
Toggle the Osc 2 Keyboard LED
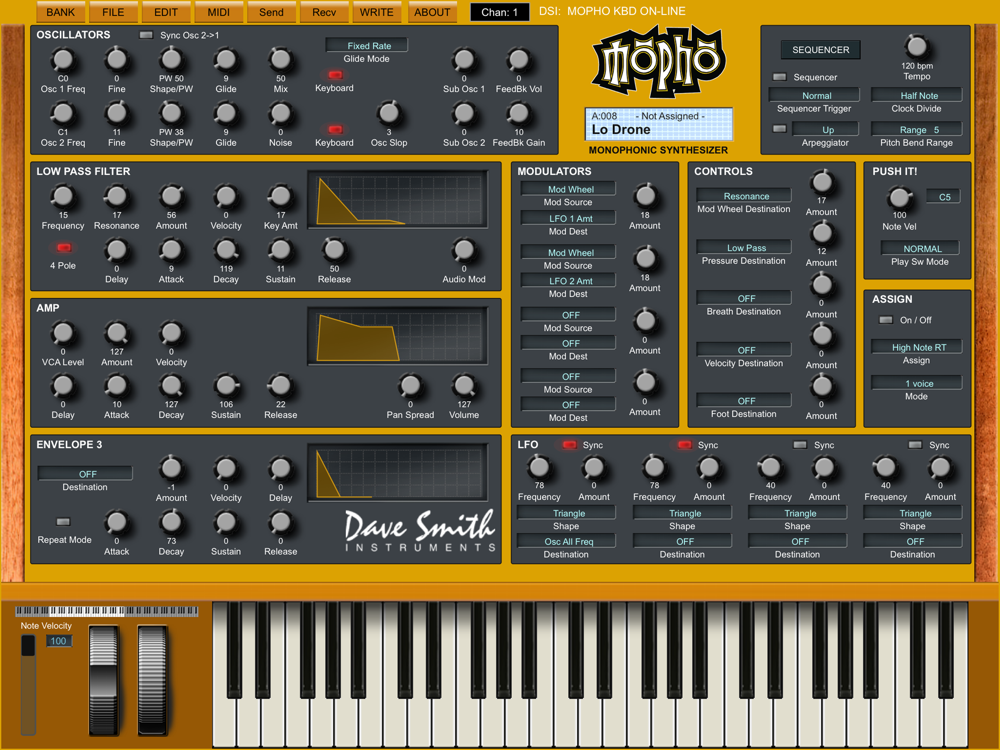[335, 129]
